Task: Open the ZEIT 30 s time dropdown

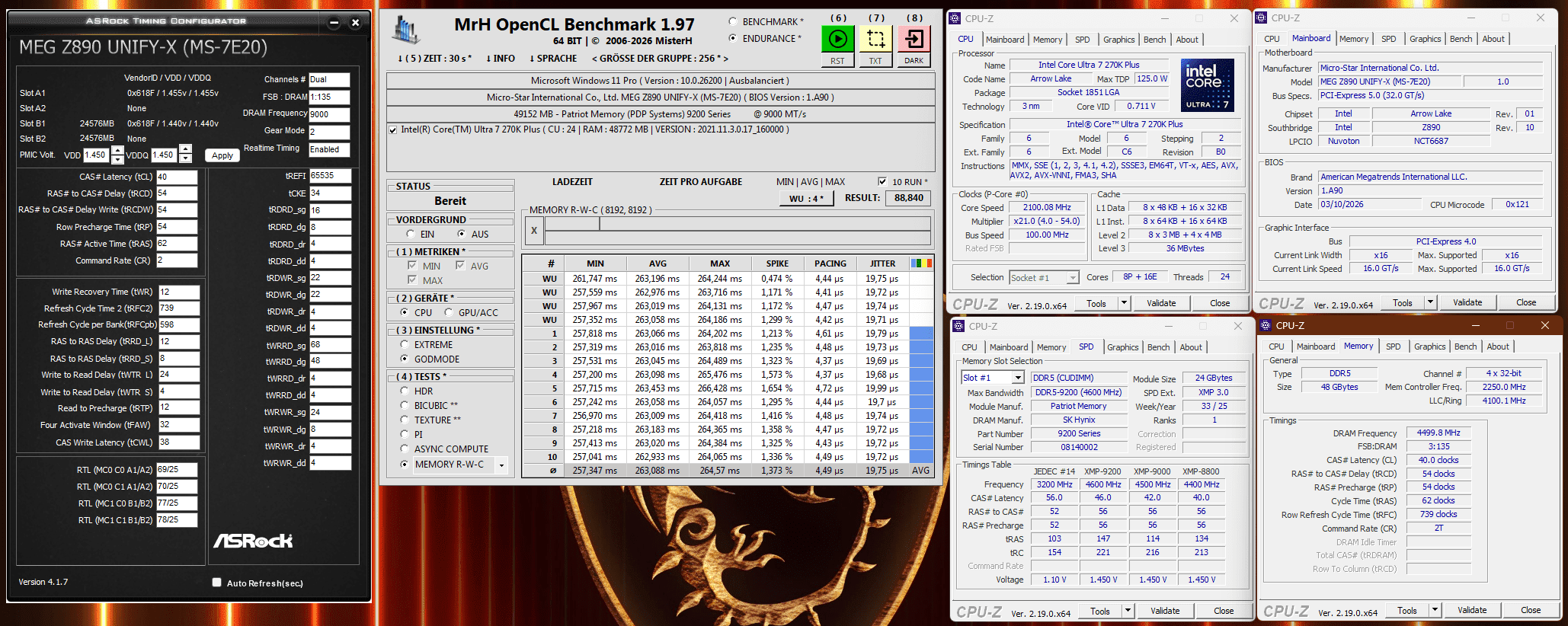Action: click(x=434, y=59)
